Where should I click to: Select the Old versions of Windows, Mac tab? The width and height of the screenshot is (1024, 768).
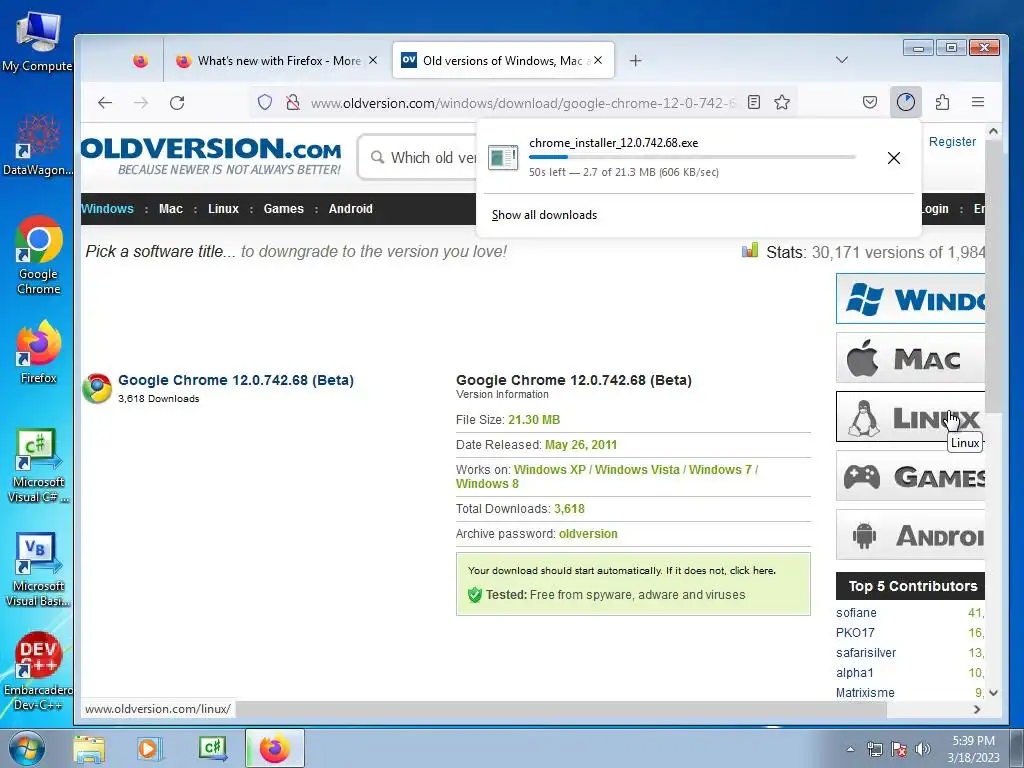504,61
